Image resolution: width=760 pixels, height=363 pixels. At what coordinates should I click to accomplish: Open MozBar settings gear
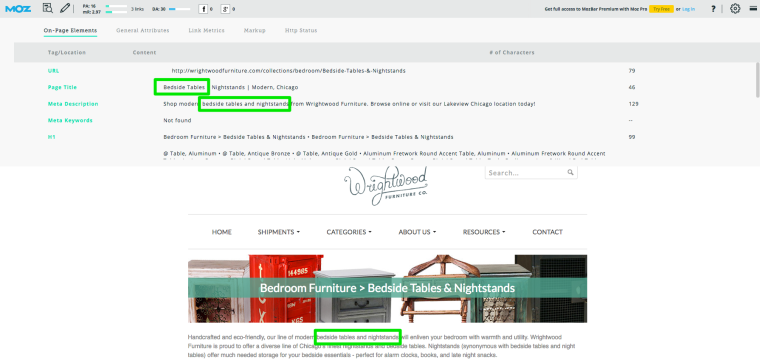tap(735, 8)
